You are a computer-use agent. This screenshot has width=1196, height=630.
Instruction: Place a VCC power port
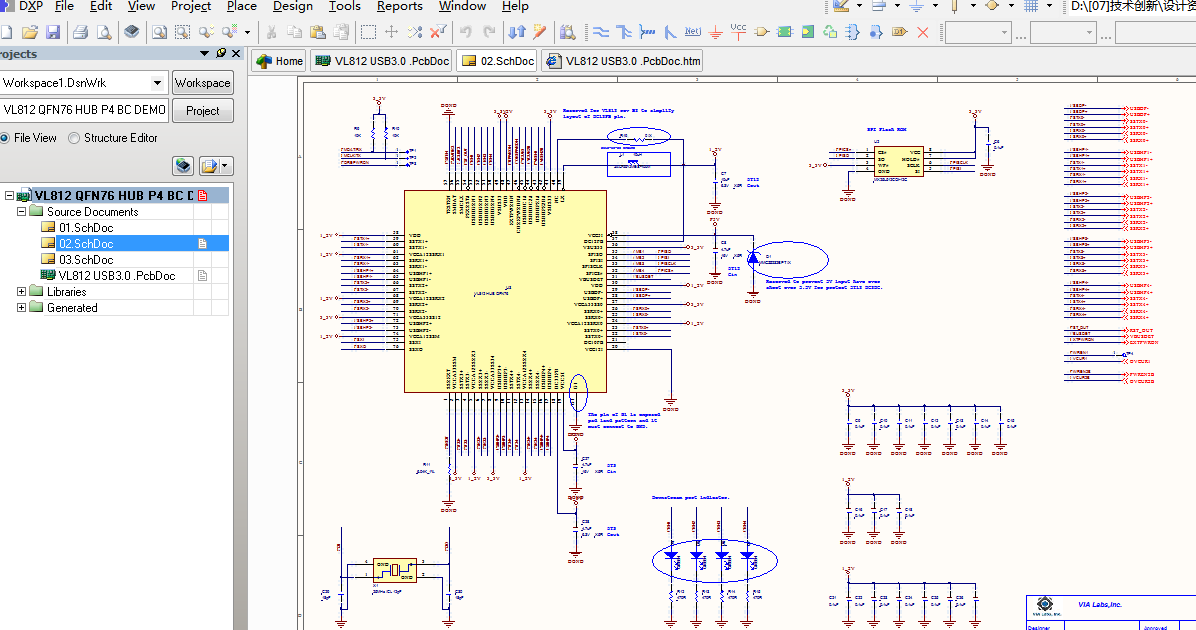[738, 31]
